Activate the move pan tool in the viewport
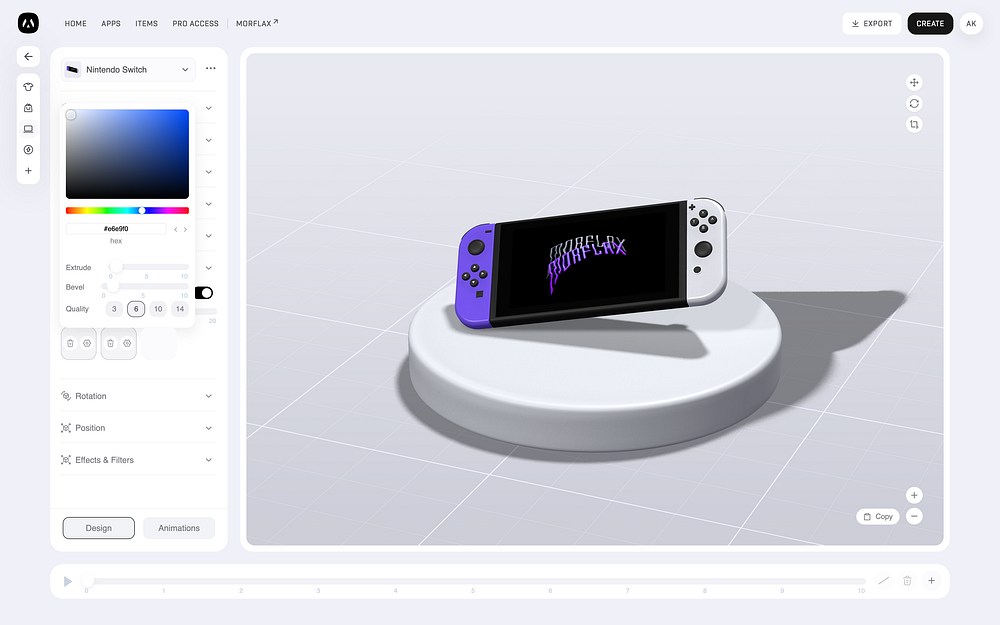1000x625 pixels. pos(914,82)
